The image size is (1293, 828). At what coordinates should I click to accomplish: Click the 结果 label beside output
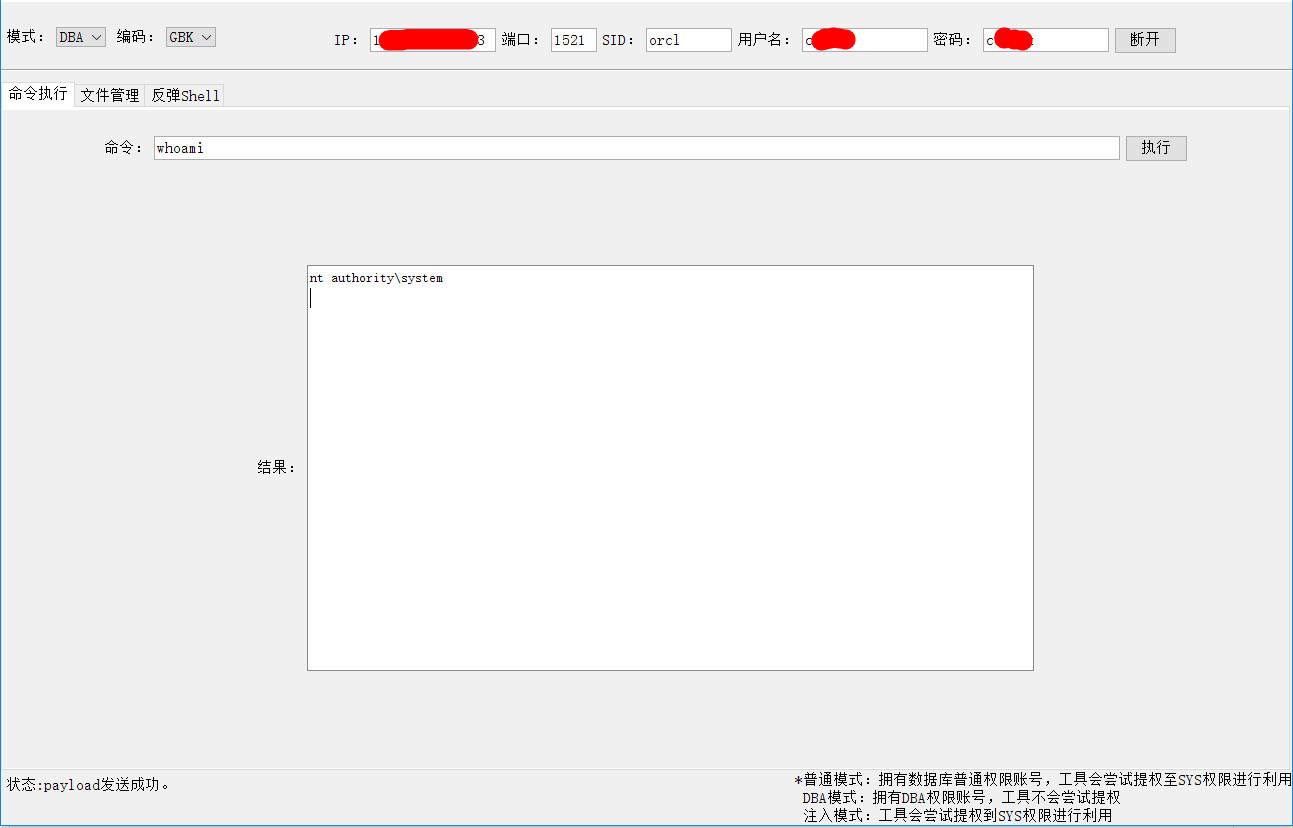tap(277, 467)
